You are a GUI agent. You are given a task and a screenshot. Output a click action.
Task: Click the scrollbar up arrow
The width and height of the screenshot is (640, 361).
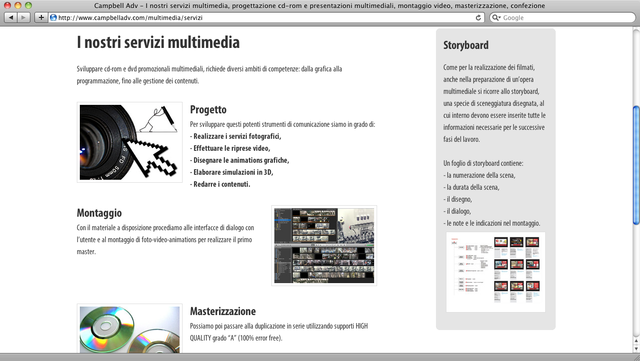(x=636, y=341)
